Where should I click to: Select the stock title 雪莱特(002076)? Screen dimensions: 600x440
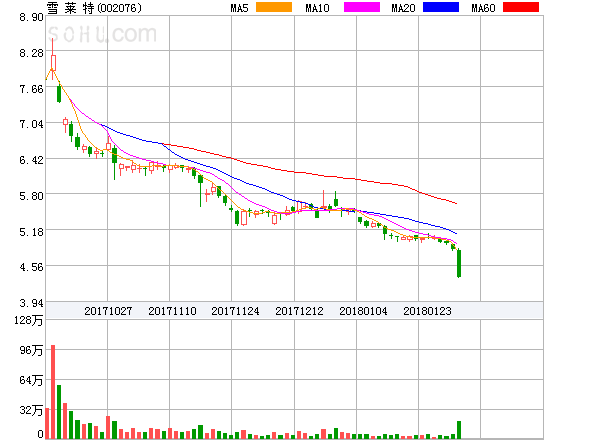[x=94, y=8]
